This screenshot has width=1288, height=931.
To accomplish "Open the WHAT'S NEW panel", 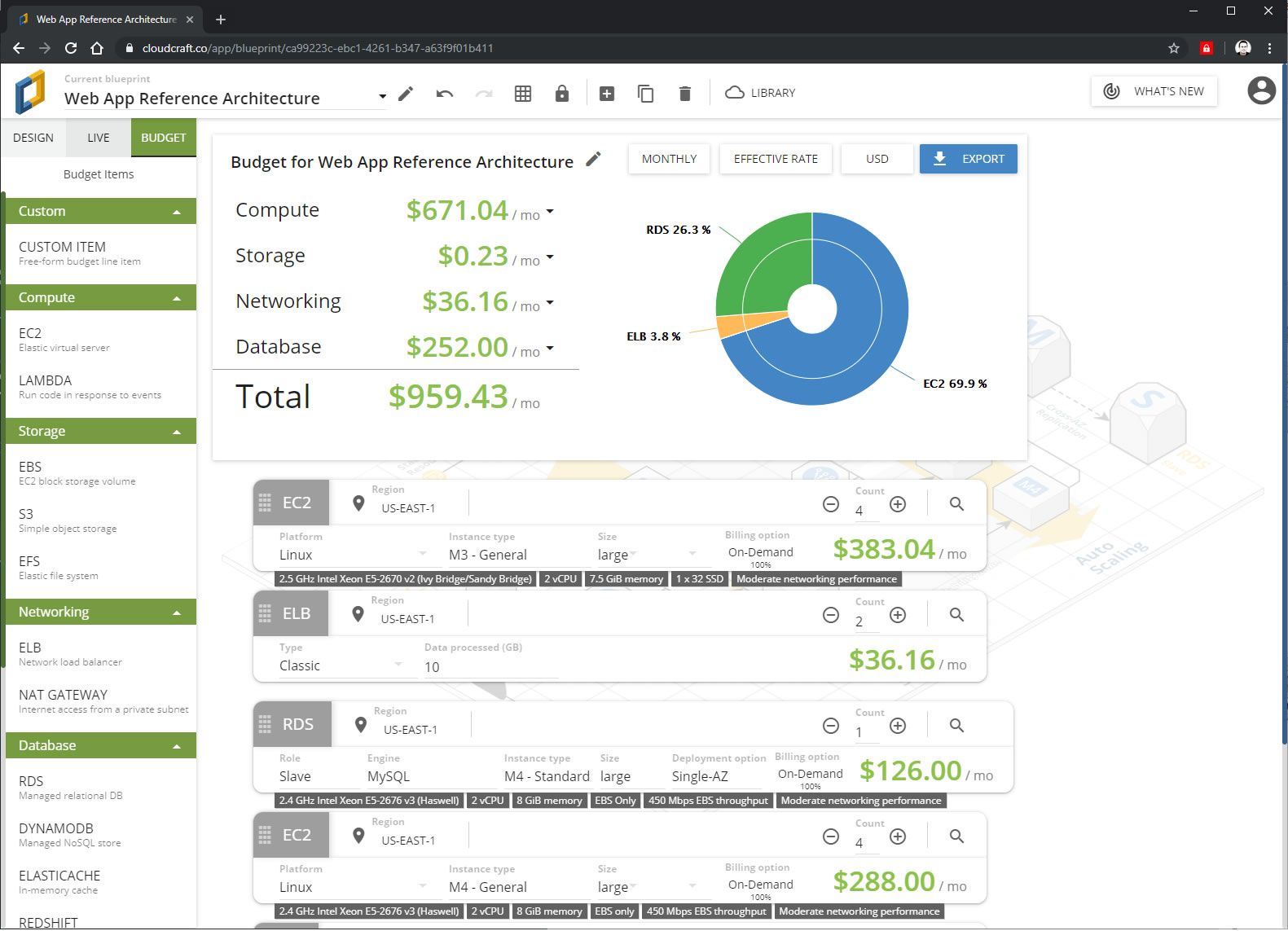I will [x=1154, y=91].
